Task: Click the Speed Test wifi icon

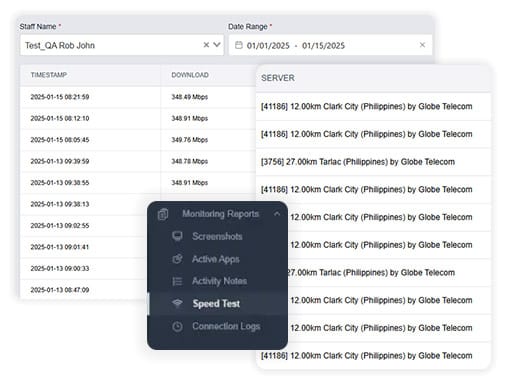Action: pos(177,303)
